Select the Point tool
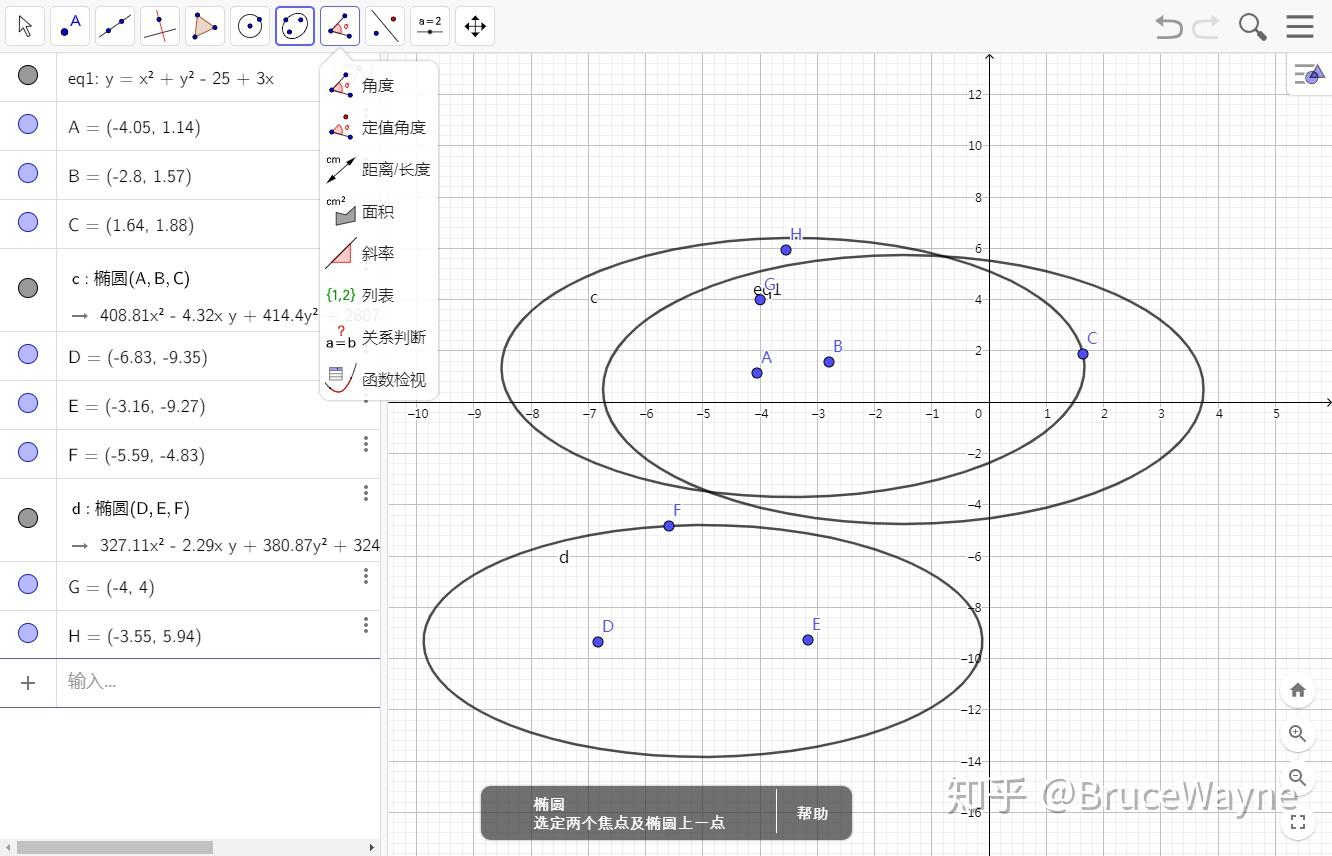Image resolution: width=1332 pixels, height=856 pixels. (70, 26)
